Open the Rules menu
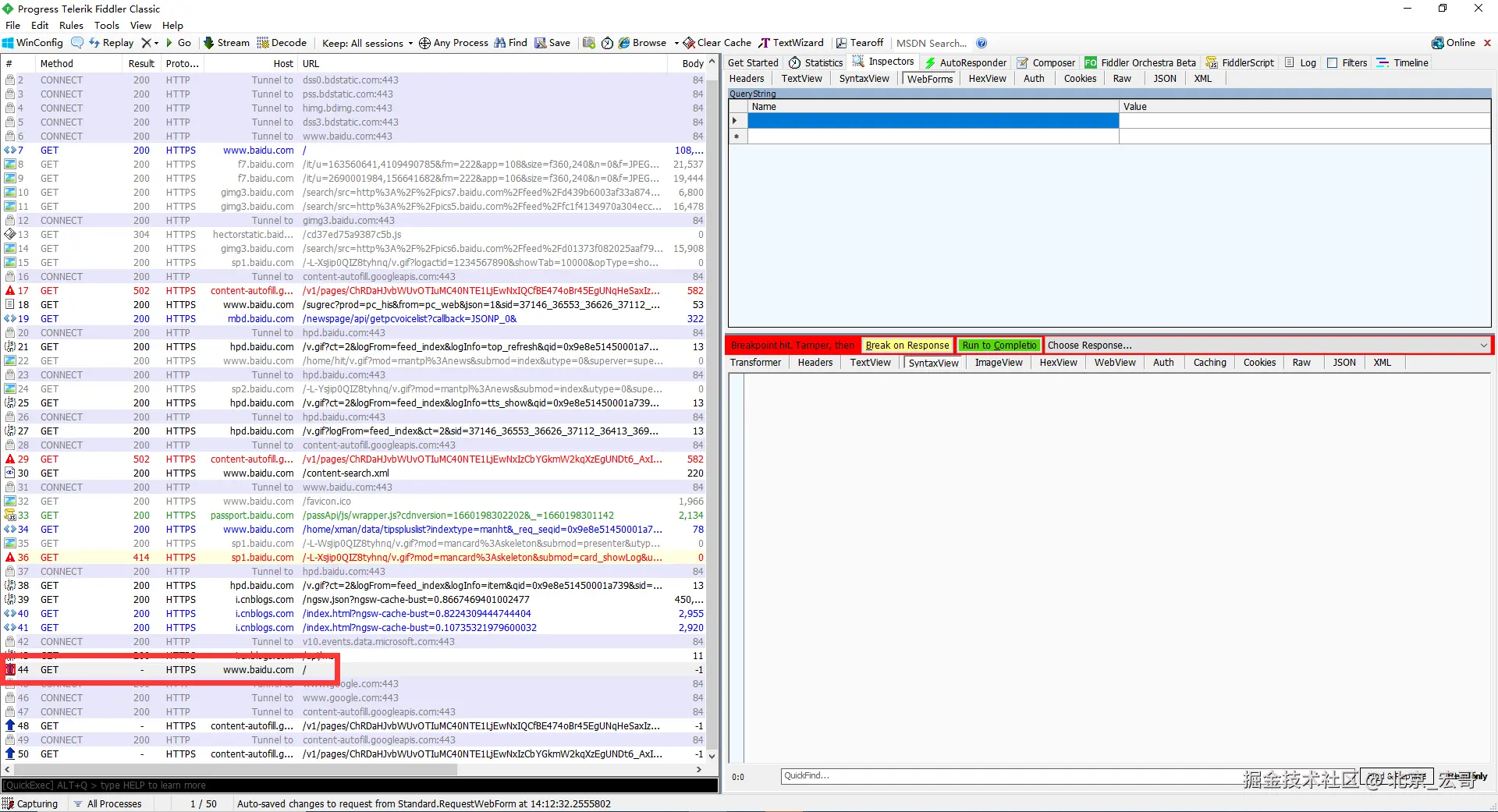The width and height of the screenshot is (1498, 812). click(71, 25)
